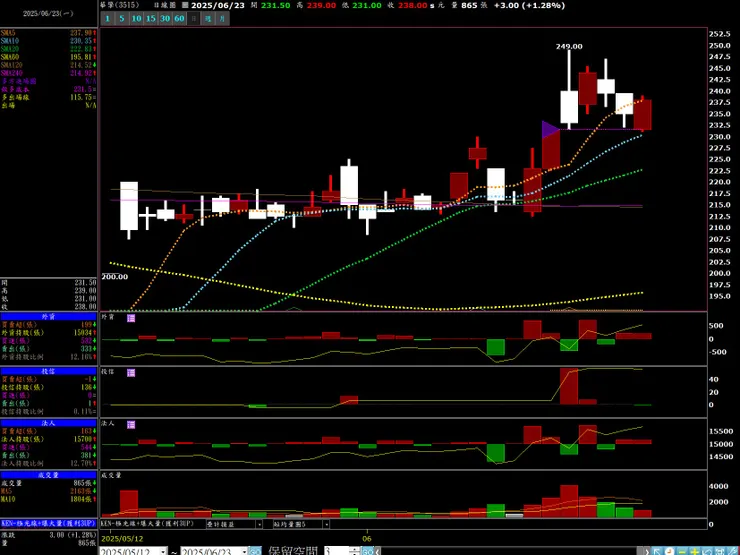
Task: Click the 15700 法人持股 value
Action: 82,439
